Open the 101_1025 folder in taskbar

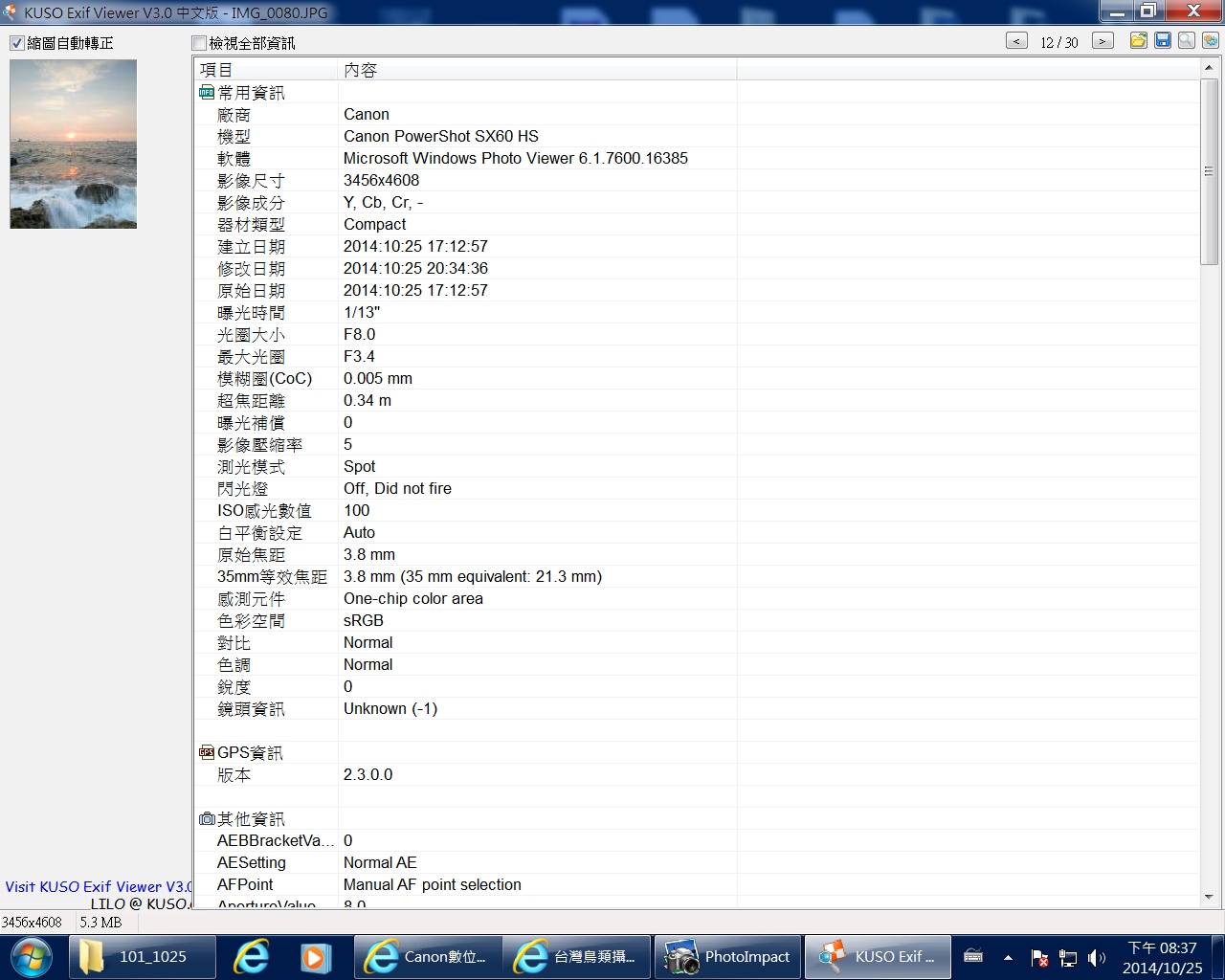point(142,956)
